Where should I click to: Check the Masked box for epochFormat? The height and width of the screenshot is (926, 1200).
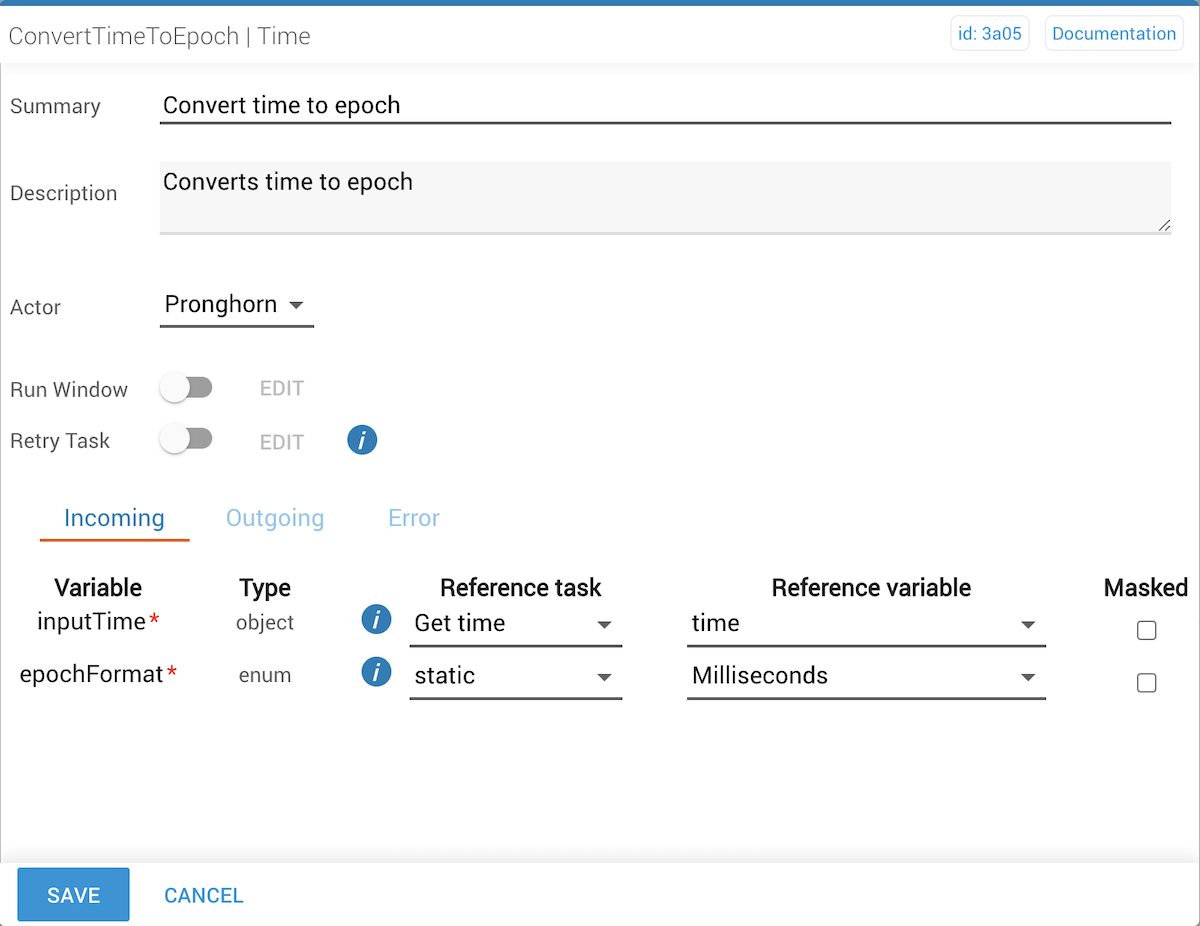point(1147,683)
